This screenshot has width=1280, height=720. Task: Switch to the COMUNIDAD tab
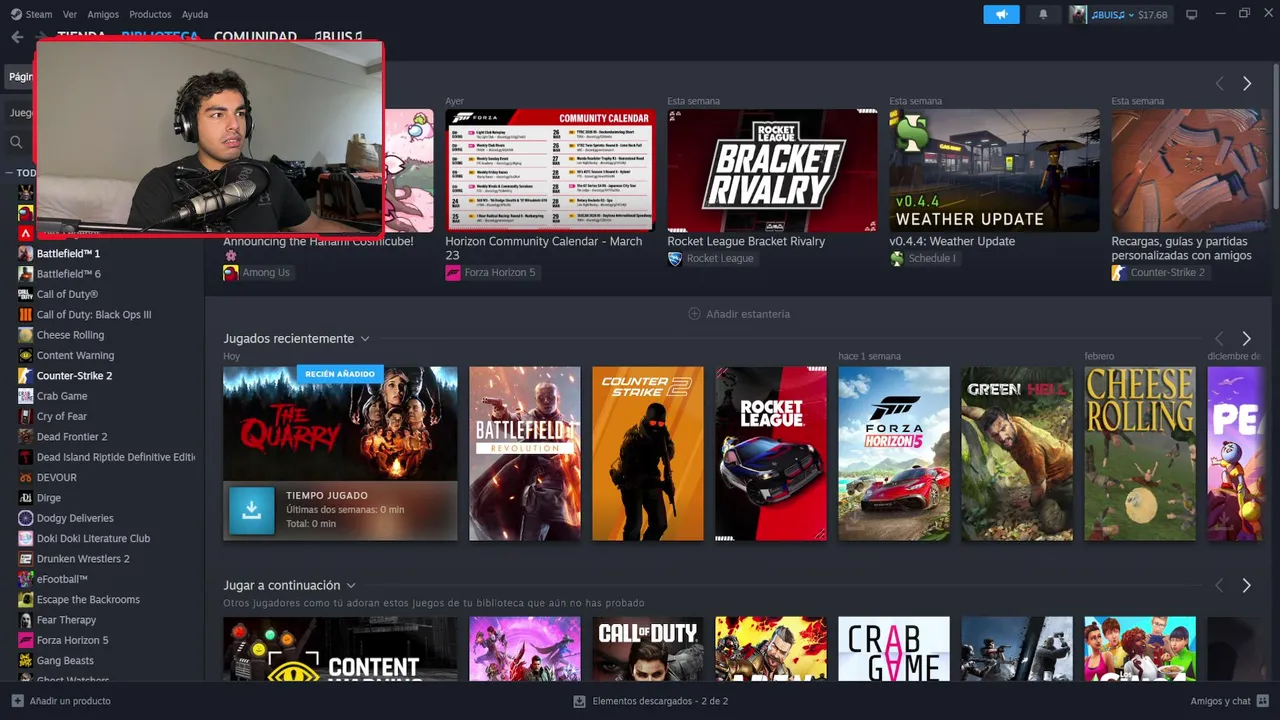click(255, 37)
